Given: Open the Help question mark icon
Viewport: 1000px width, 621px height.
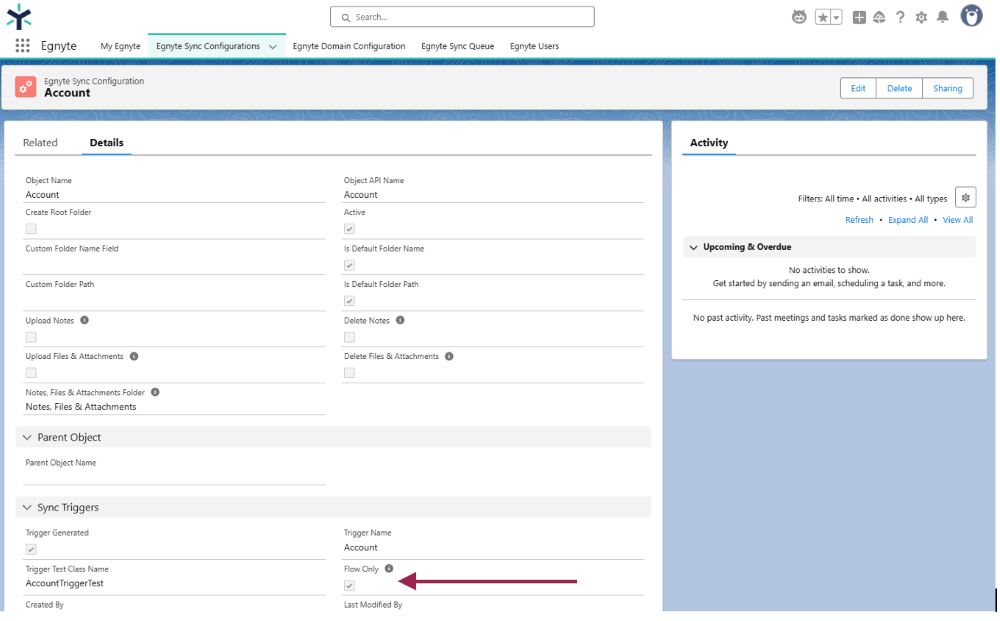Looking at the screenshot, I should point(901,17).
